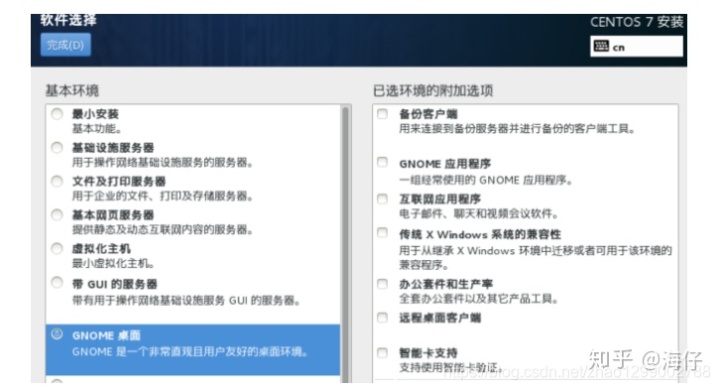Select the 基础设施服务器 radio button
The width and height of the screenshot is (720, 390).
(57, 147)
